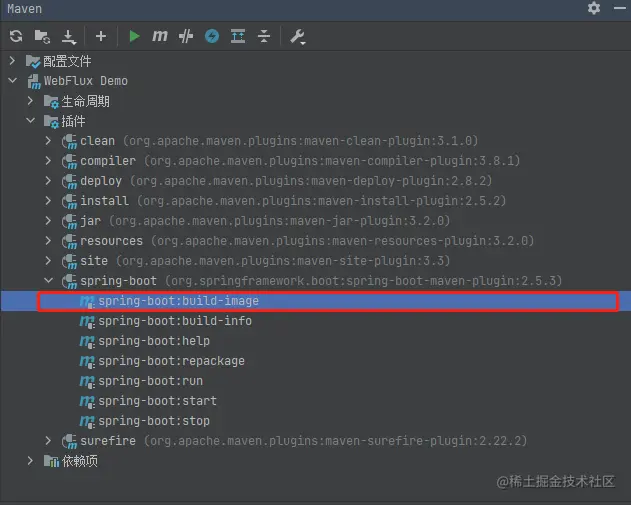Click the maven-surefire-plugin:2.22.2 text
The width and height of the screenshot is (631, 505).
(x=422, y=441)
